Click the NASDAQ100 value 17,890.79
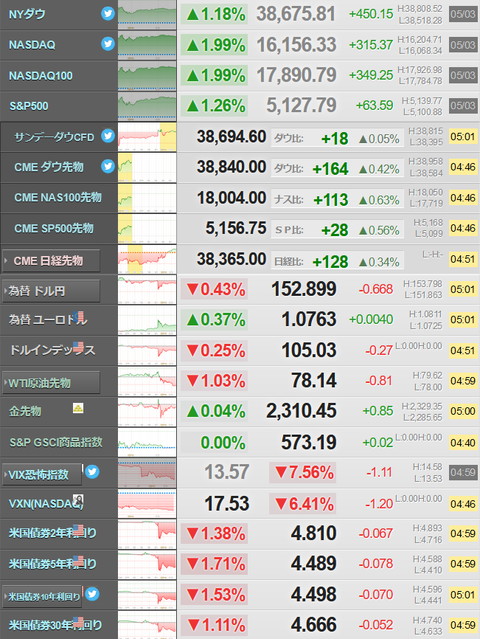 pyautogui.click(x=296, y=75)
